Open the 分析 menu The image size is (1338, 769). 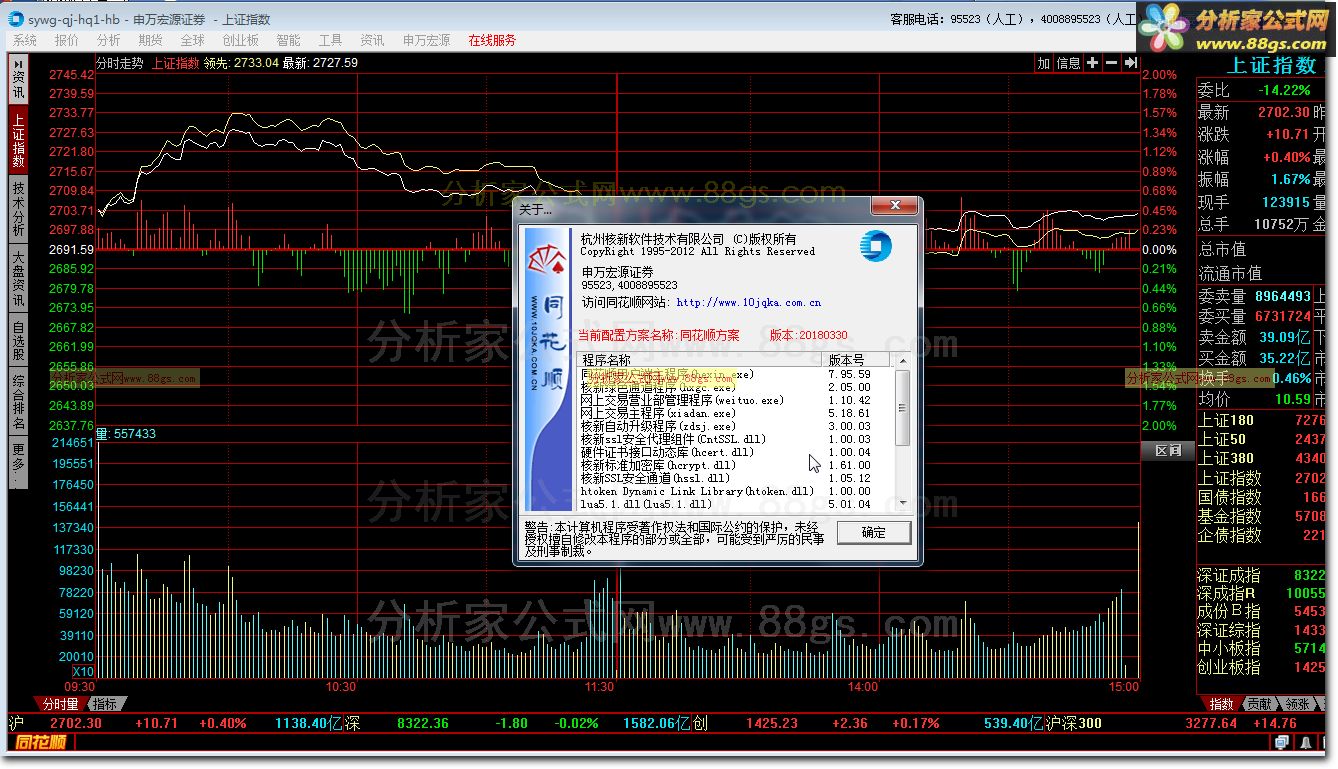(109, 40)
